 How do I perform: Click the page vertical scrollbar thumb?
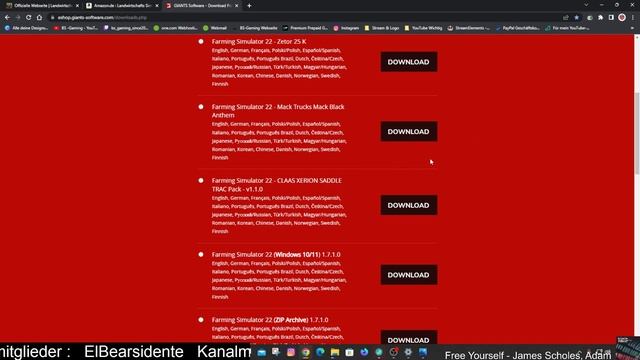coord(637,134)
